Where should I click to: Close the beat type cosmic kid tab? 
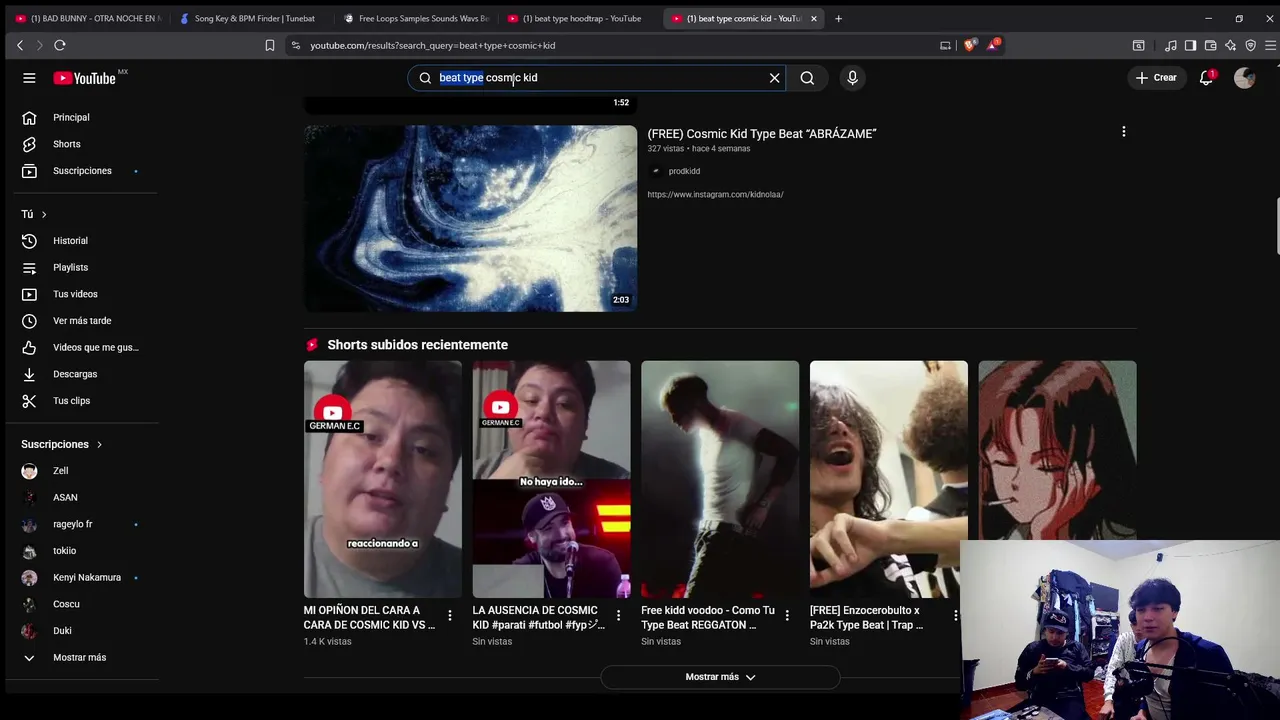(813, 18)
